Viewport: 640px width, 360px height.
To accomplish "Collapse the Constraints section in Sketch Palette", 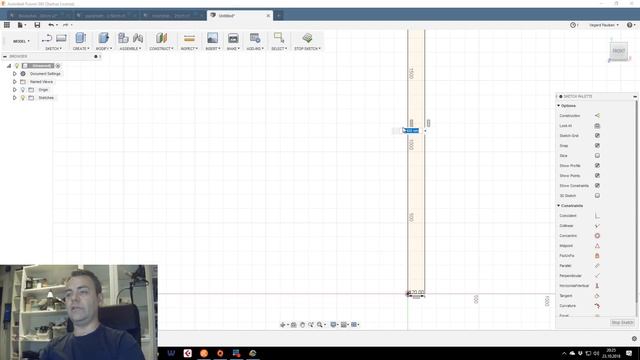I will click(559, 206).
